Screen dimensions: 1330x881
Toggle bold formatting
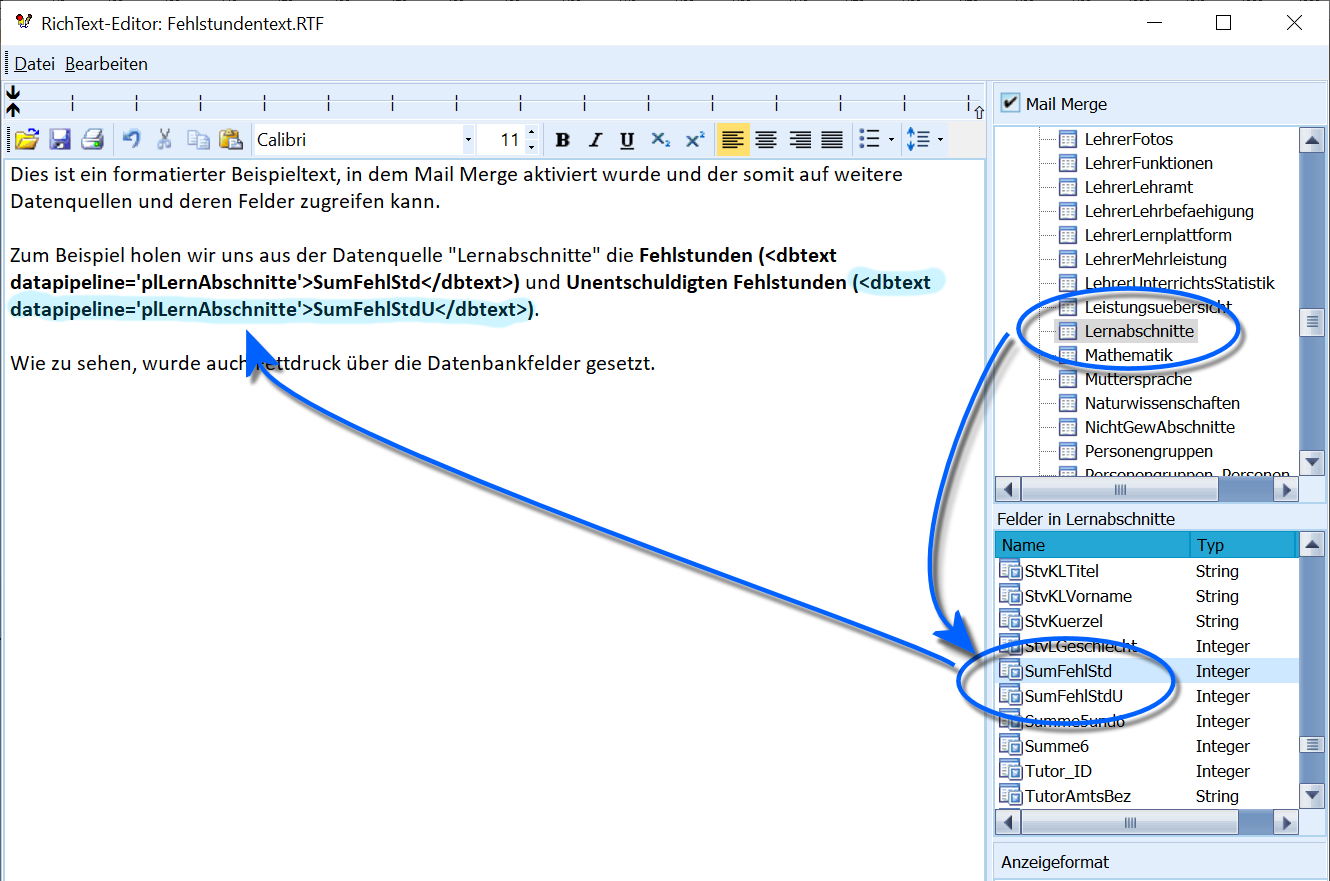[x=563, y=140]
